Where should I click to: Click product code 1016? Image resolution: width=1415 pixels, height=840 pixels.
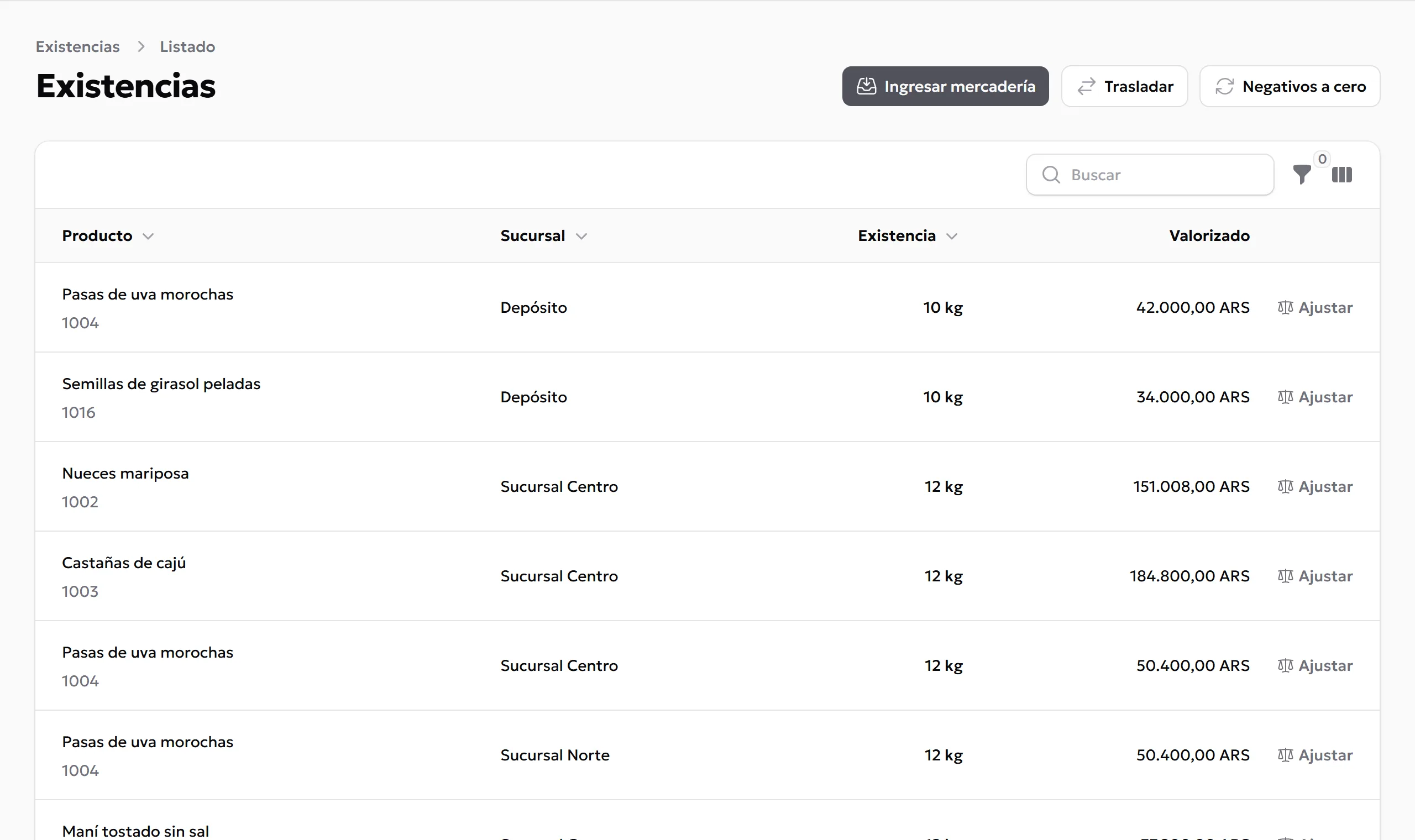point(78,412)
